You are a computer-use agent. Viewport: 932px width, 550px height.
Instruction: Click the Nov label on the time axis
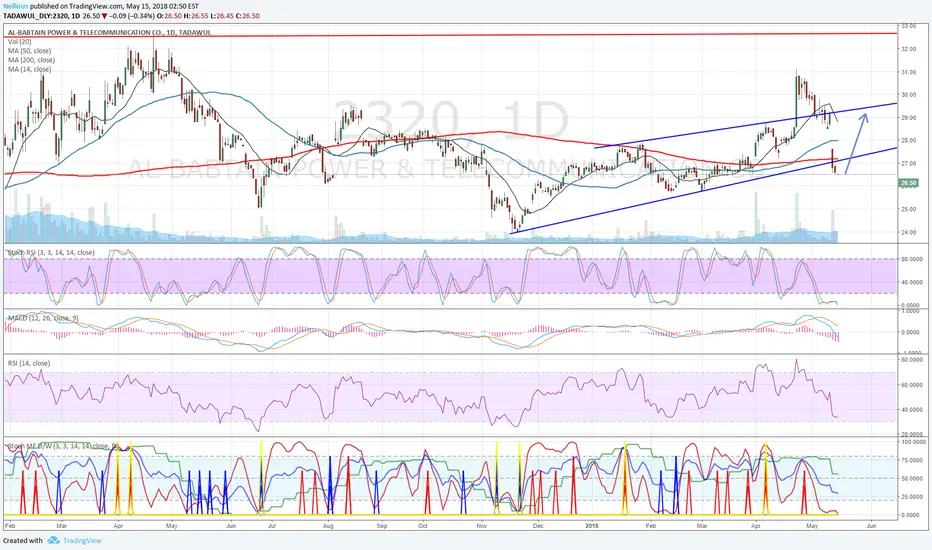tap(482, 526)
